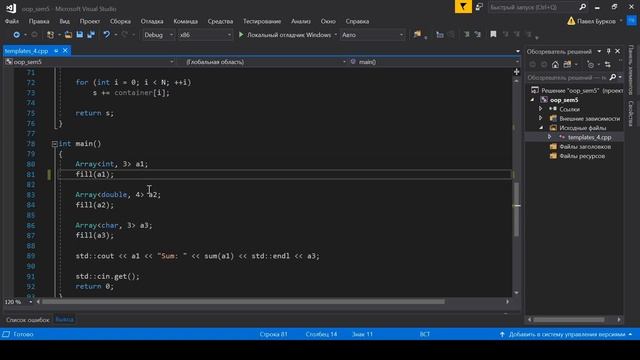Image resolution: width=640 pixels, height=360 pixels.
Task: Click the Save All toolbar icon
Action: (x=91, y=35)
